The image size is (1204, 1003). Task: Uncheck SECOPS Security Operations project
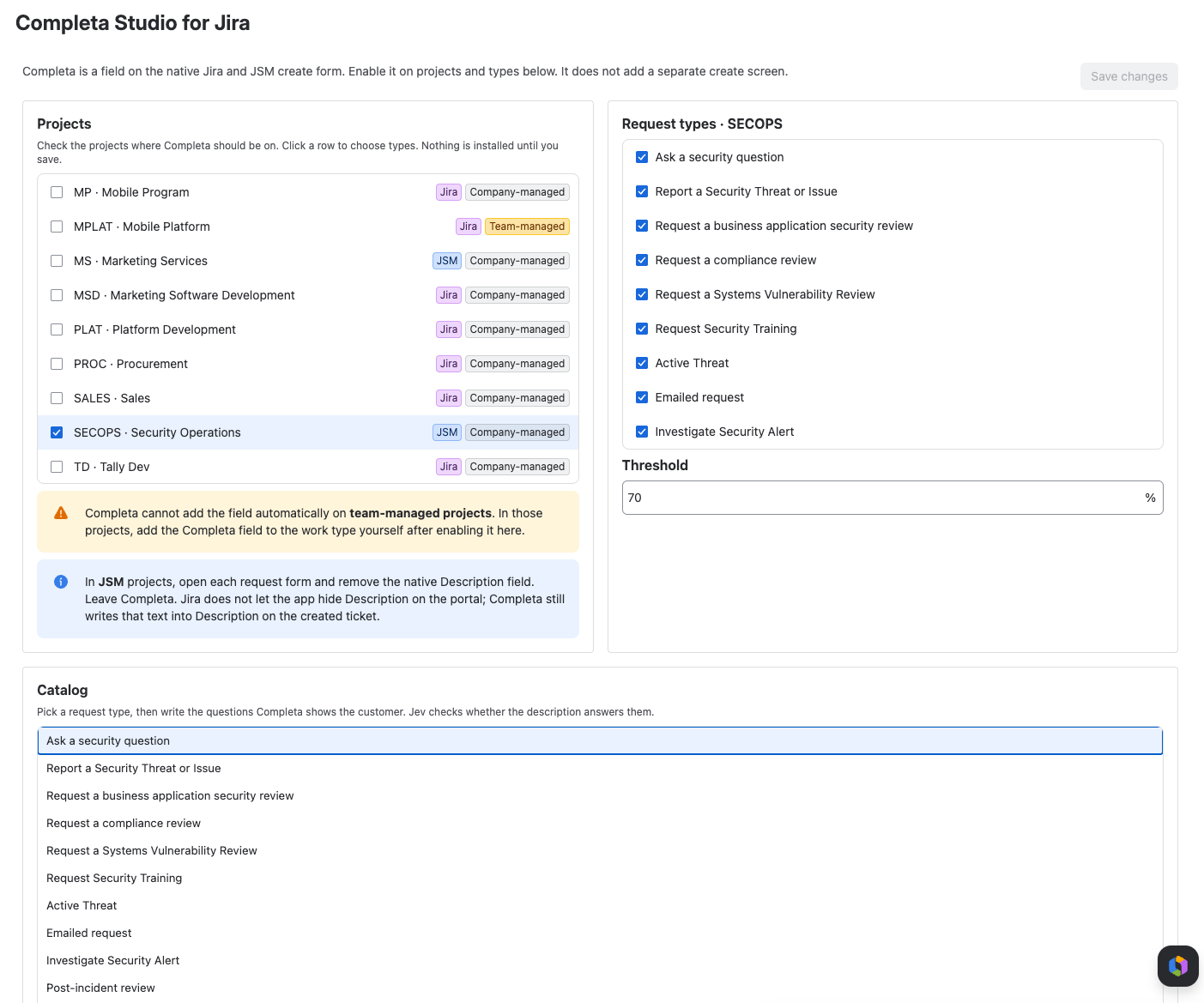[x=57, y=432]
